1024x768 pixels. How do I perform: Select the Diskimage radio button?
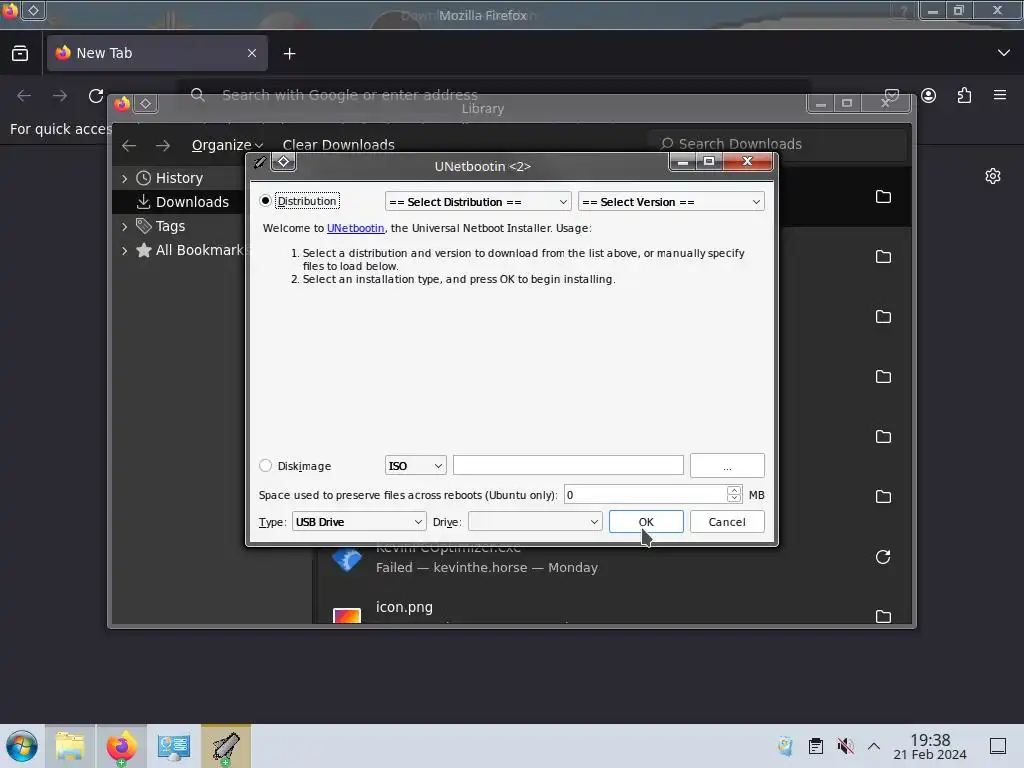265,466
